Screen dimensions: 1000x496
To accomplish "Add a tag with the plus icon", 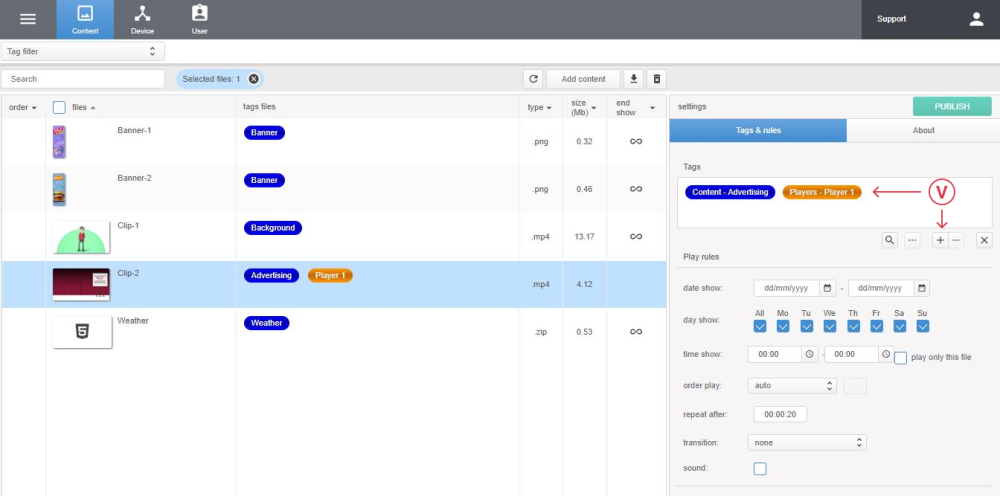I will 940,240.
